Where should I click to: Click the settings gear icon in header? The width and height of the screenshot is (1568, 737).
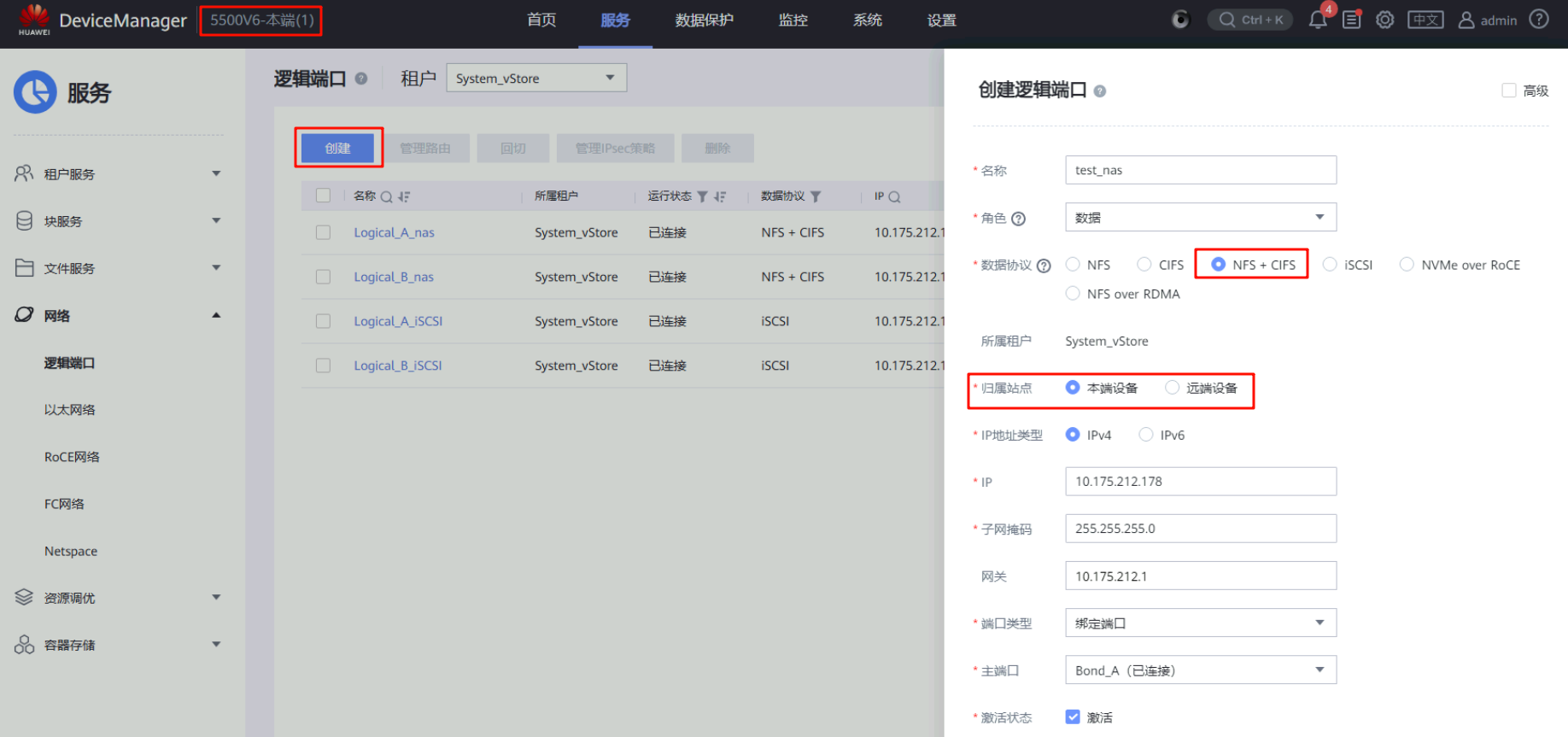(x=1384, y=20)
